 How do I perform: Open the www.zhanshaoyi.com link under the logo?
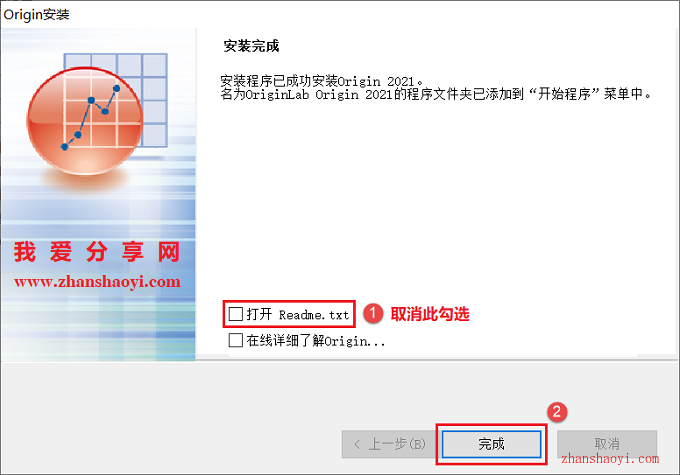pos(97,282)
